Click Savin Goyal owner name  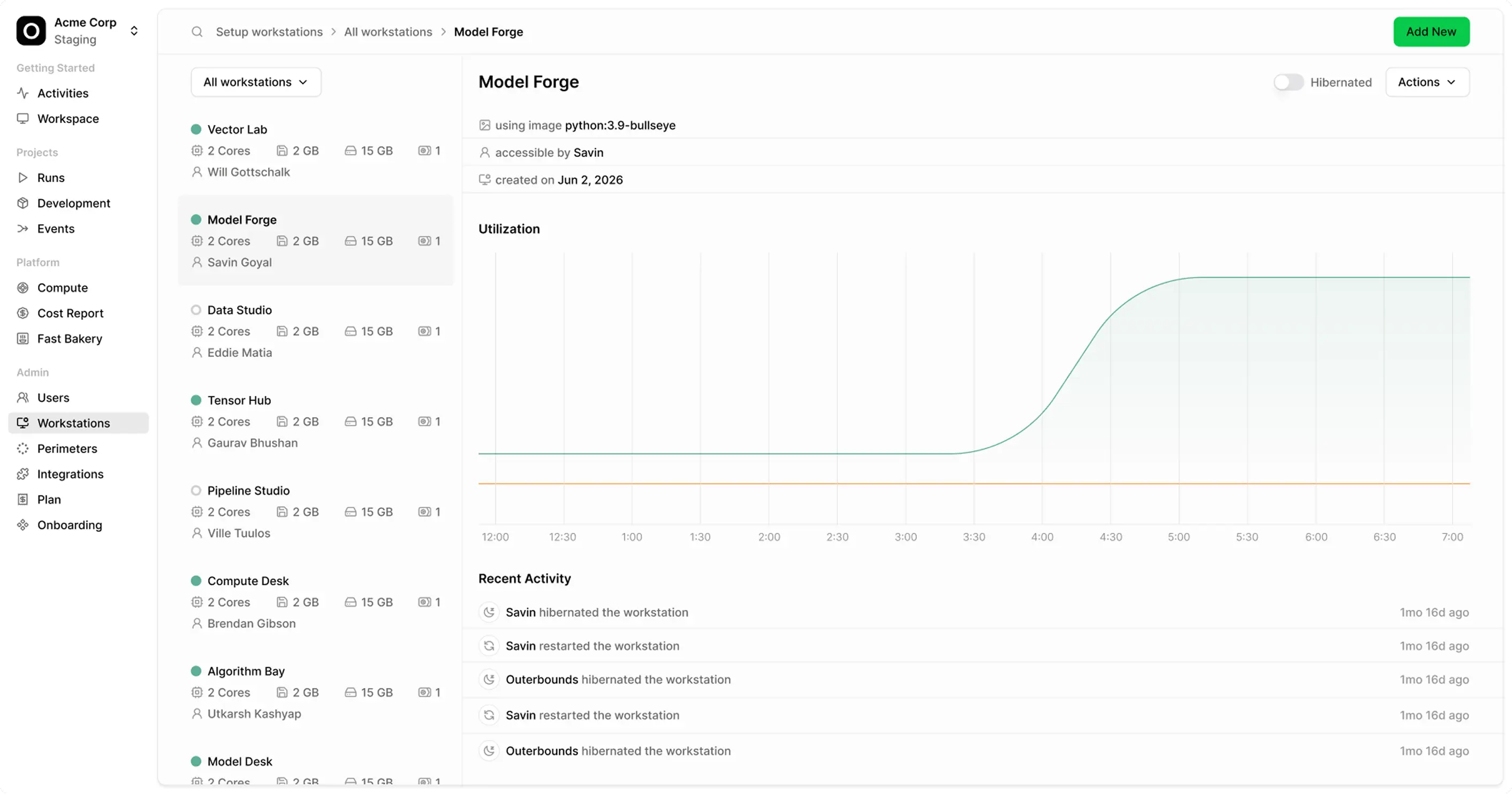[x=239, y=262]
